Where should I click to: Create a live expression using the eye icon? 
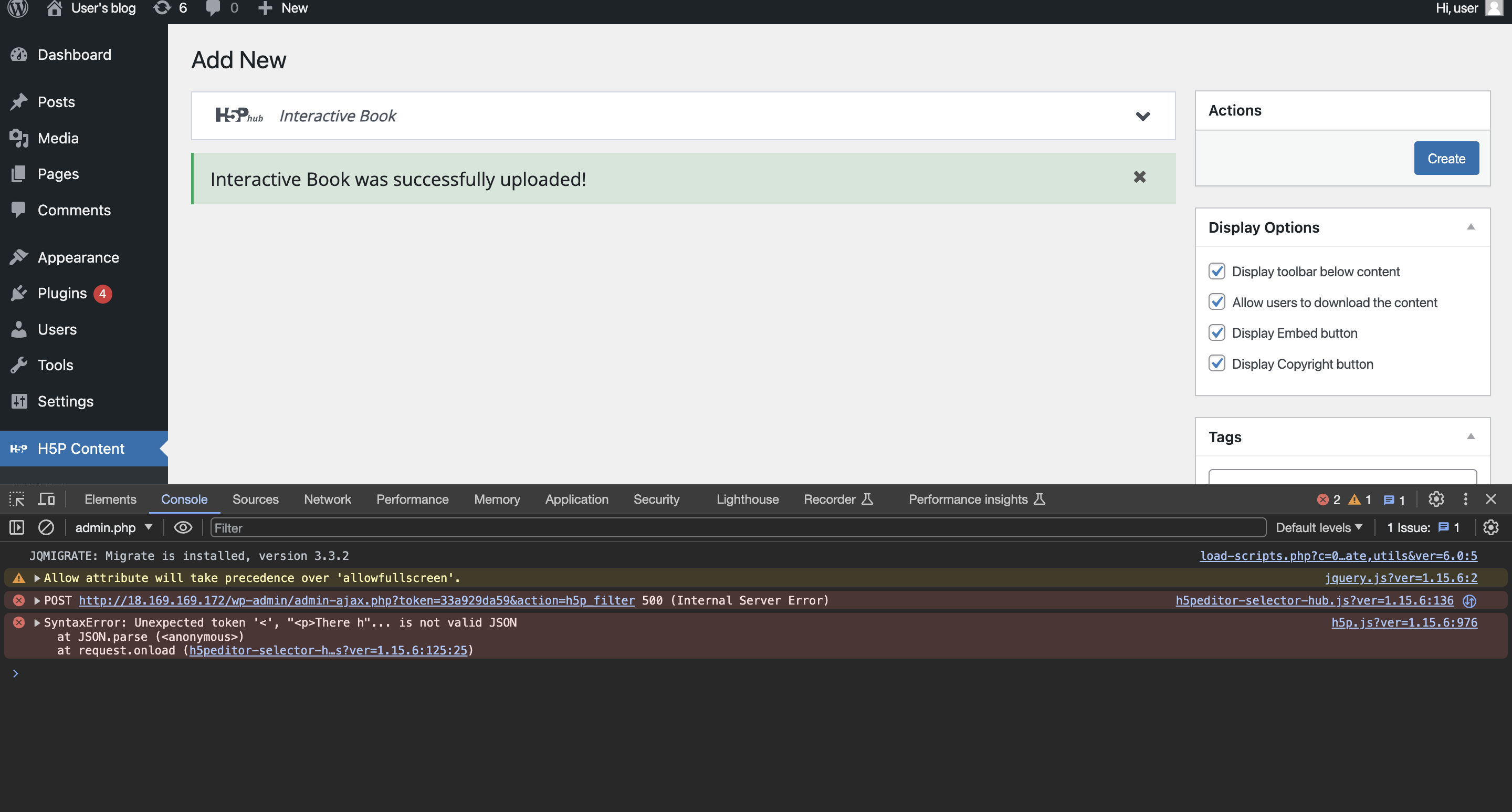(183, 527)
